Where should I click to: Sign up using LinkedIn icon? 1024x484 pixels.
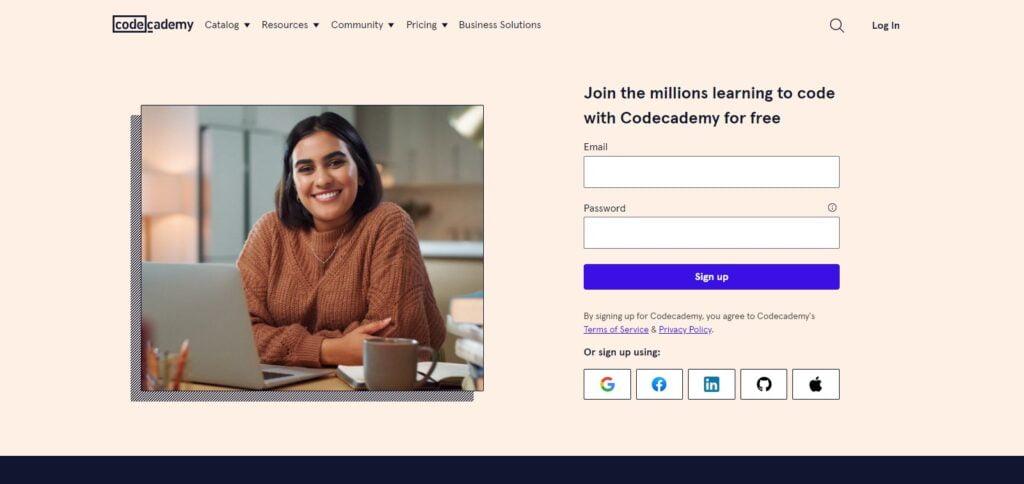pos(711,384)
